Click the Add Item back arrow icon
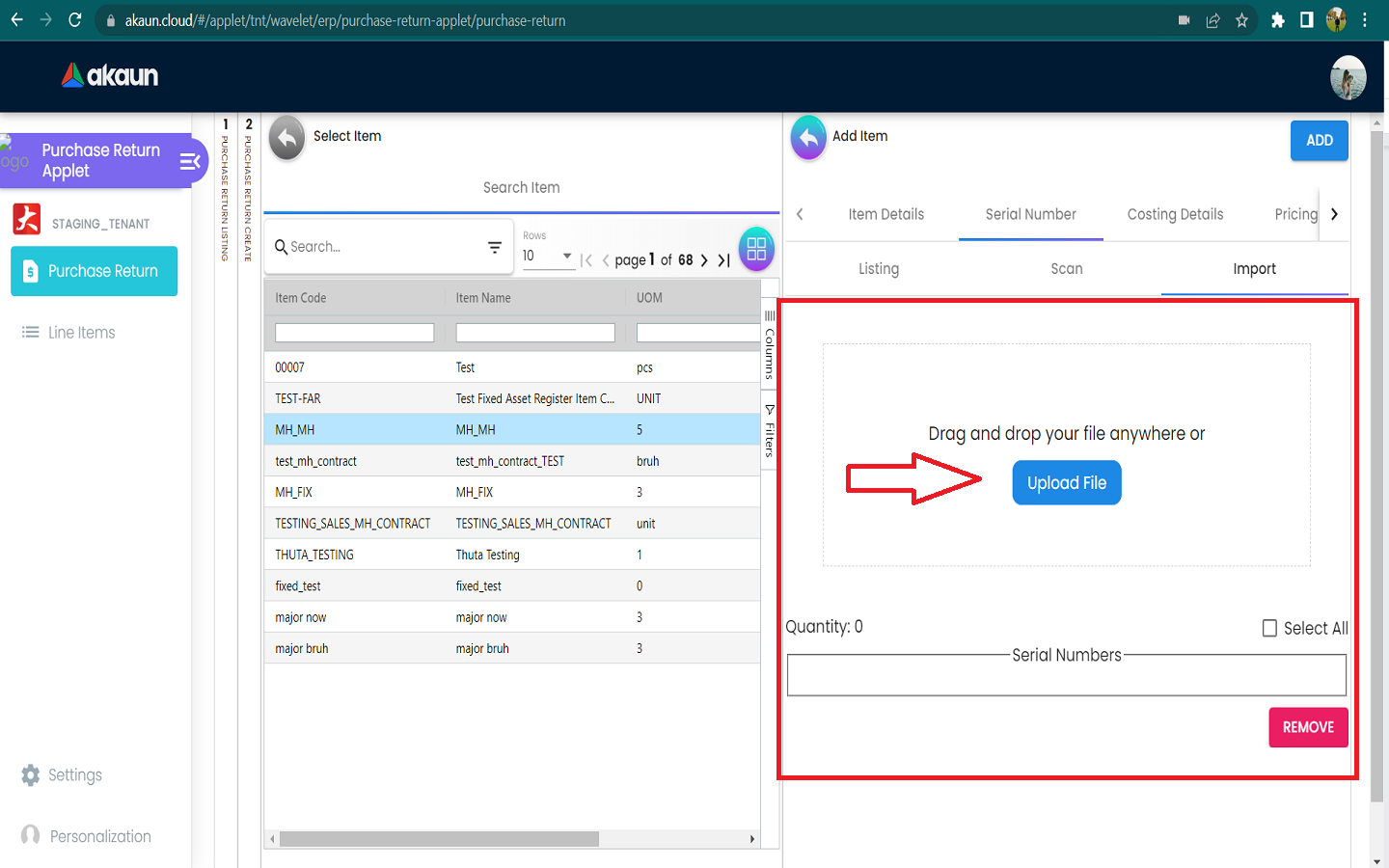The image size is (1389, 868). (x=808, y=138)
